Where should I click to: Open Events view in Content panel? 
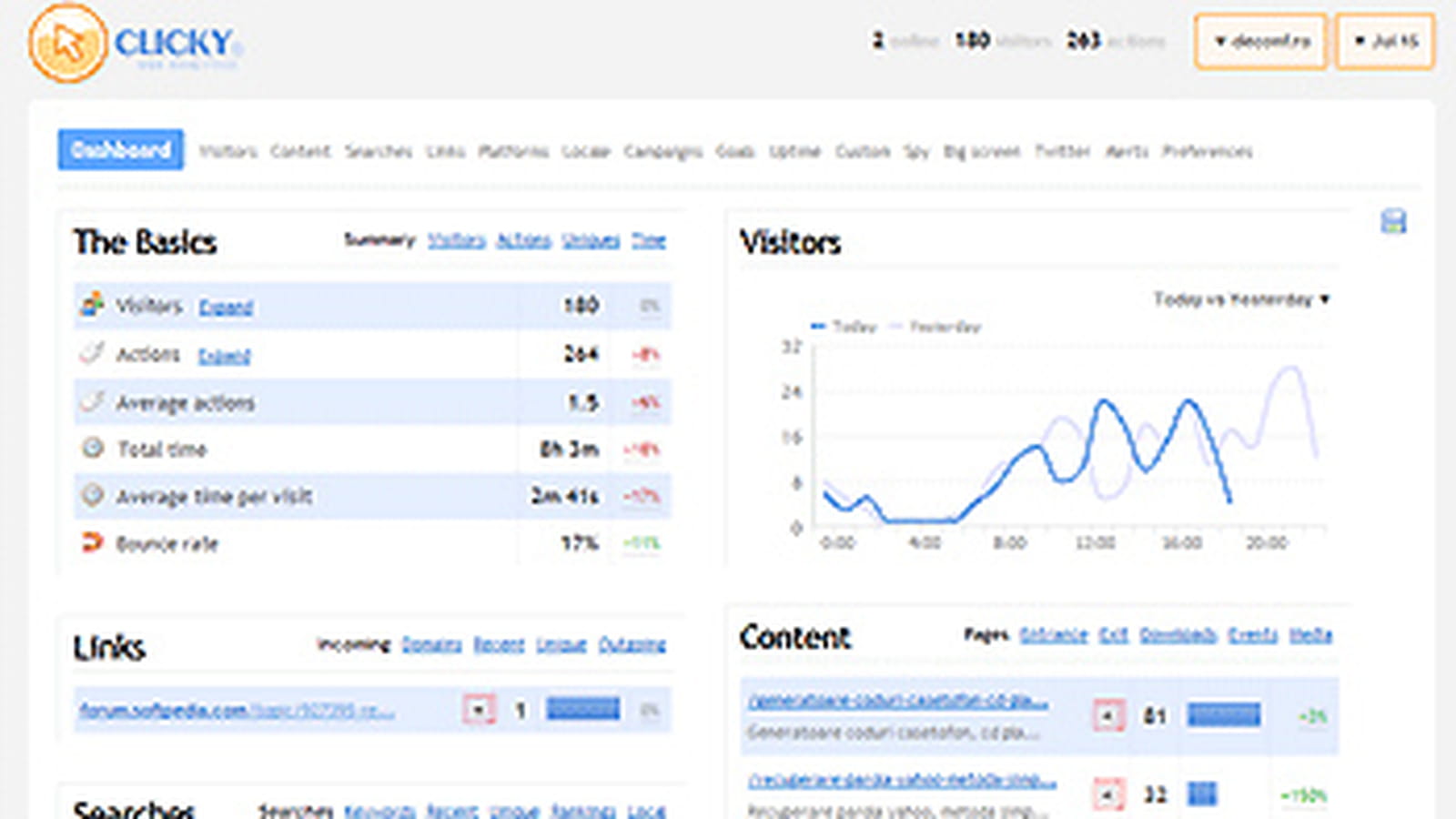coord(1253,635)
